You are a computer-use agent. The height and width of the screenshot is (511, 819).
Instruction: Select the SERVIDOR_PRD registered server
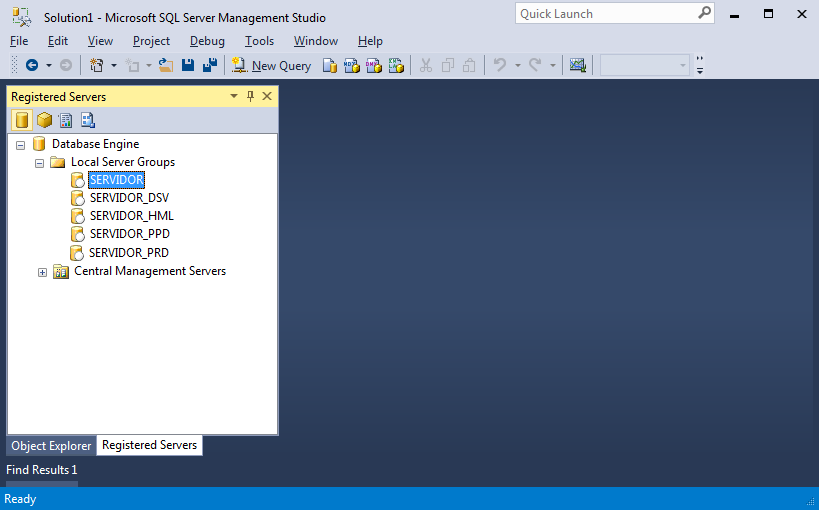click(128, 253)
